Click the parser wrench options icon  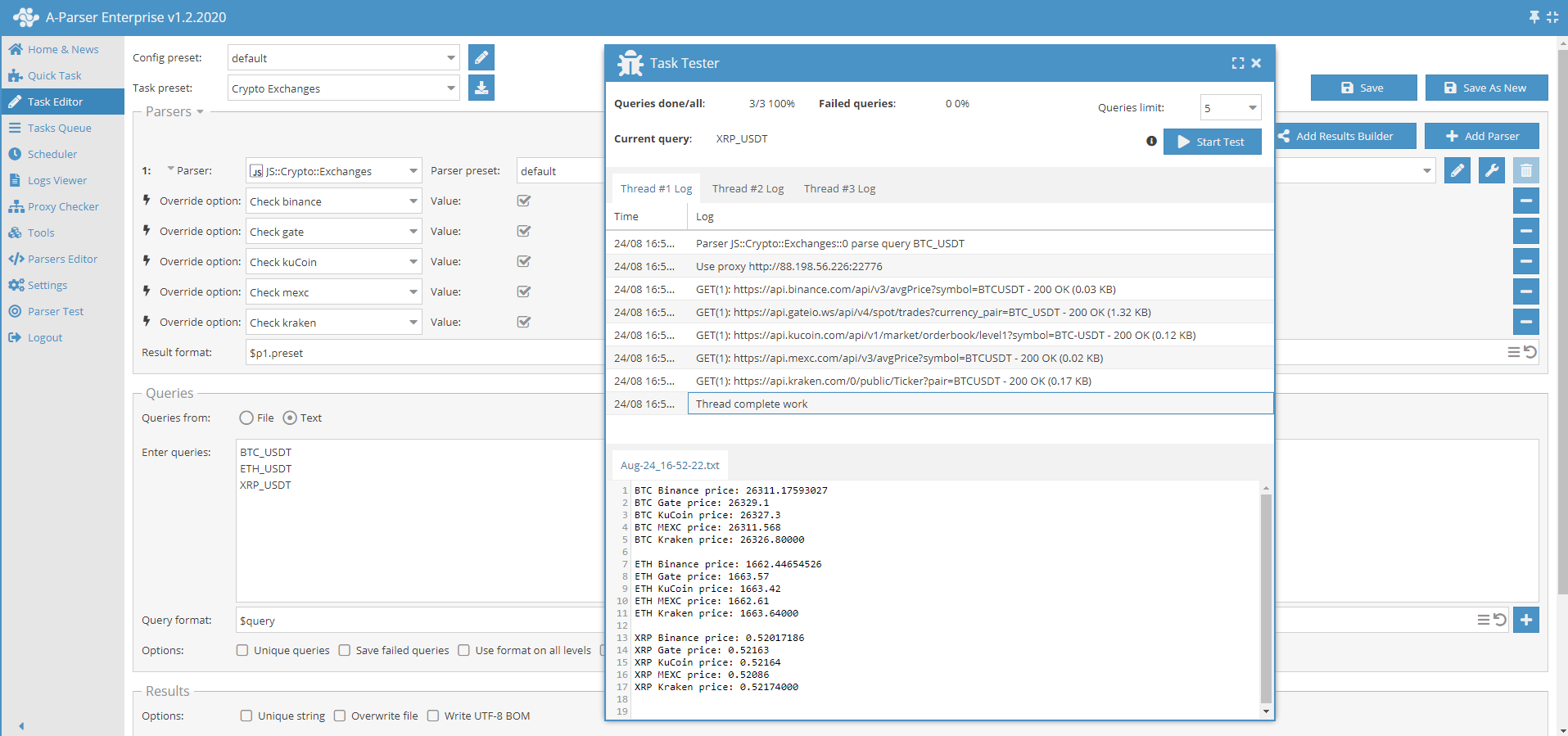1492,170
